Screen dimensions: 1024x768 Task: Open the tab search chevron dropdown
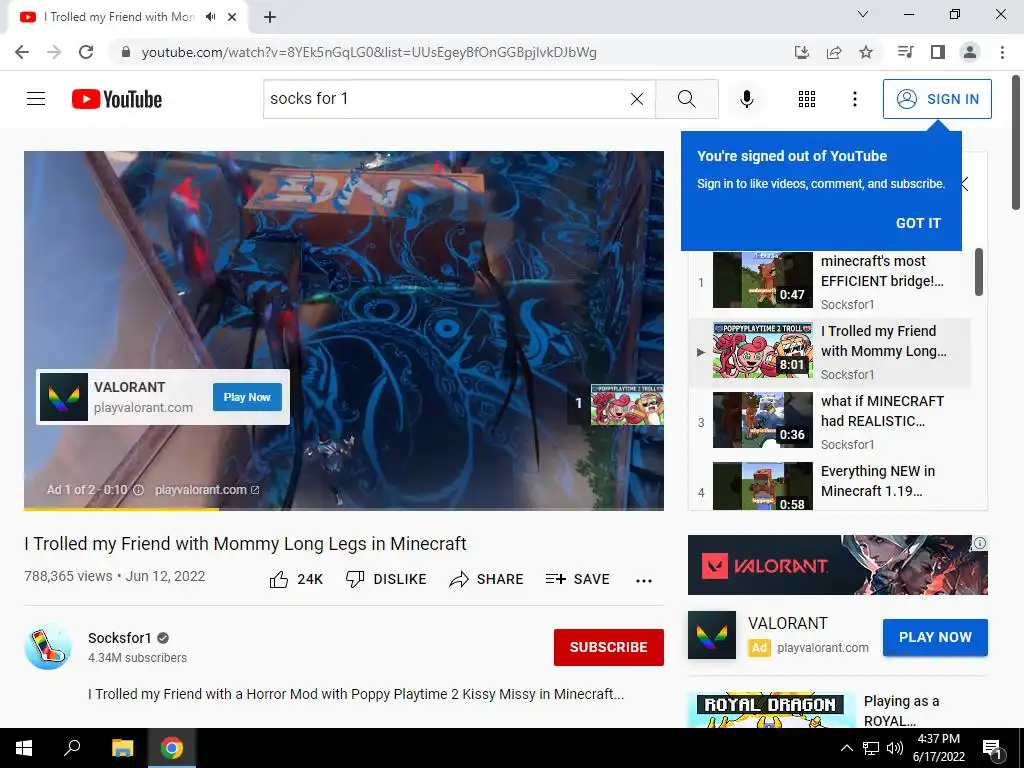(863, 14)
